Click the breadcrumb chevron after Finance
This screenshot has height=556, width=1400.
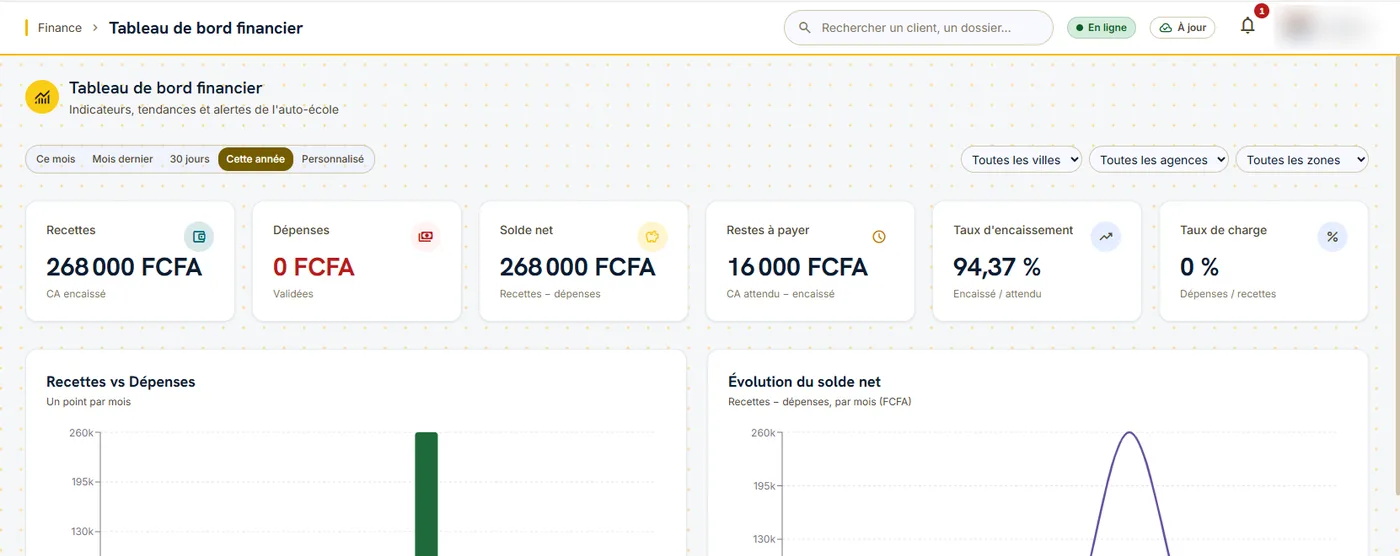(95, 28)
